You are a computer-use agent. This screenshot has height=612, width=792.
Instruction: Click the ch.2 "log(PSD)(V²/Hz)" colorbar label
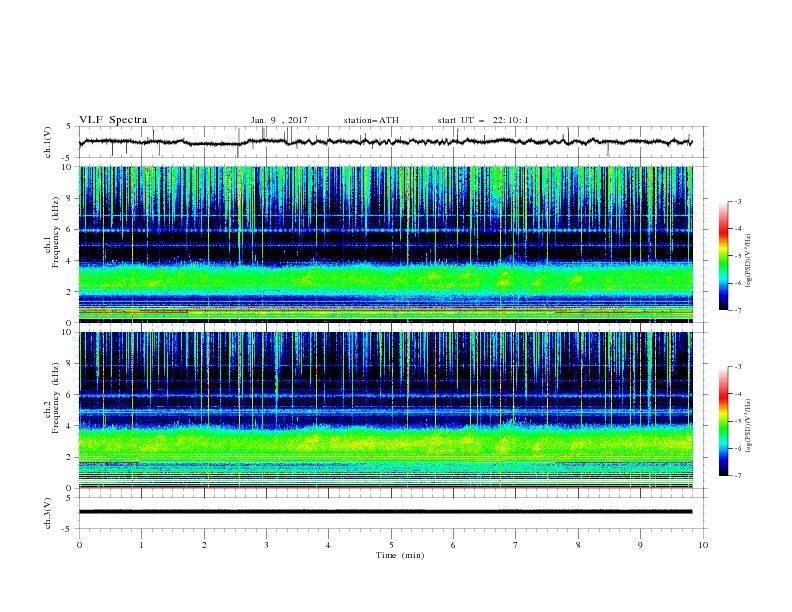point(749,426)
